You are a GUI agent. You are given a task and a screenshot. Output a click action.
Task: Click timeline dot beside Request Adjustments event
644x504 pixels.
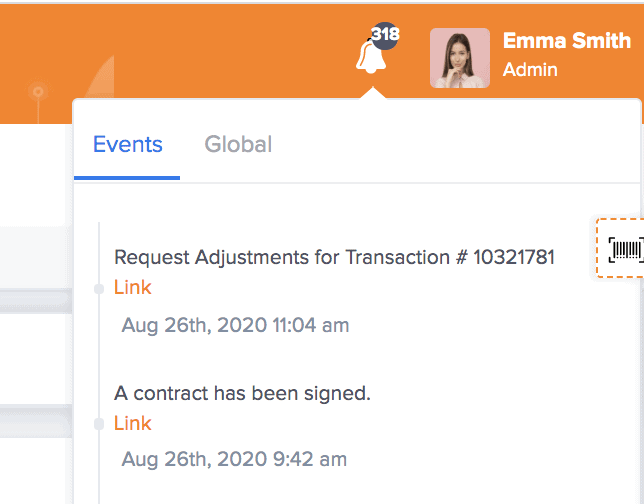[x=99, y=289]
